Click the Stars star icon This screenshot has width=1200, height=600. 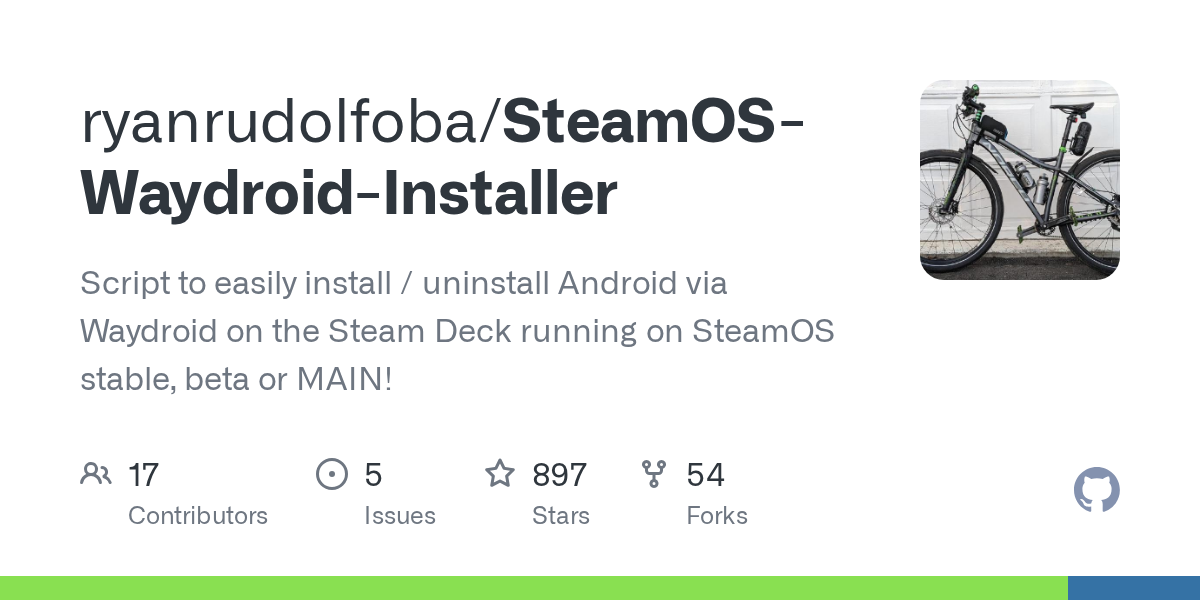tap(500, 474)
